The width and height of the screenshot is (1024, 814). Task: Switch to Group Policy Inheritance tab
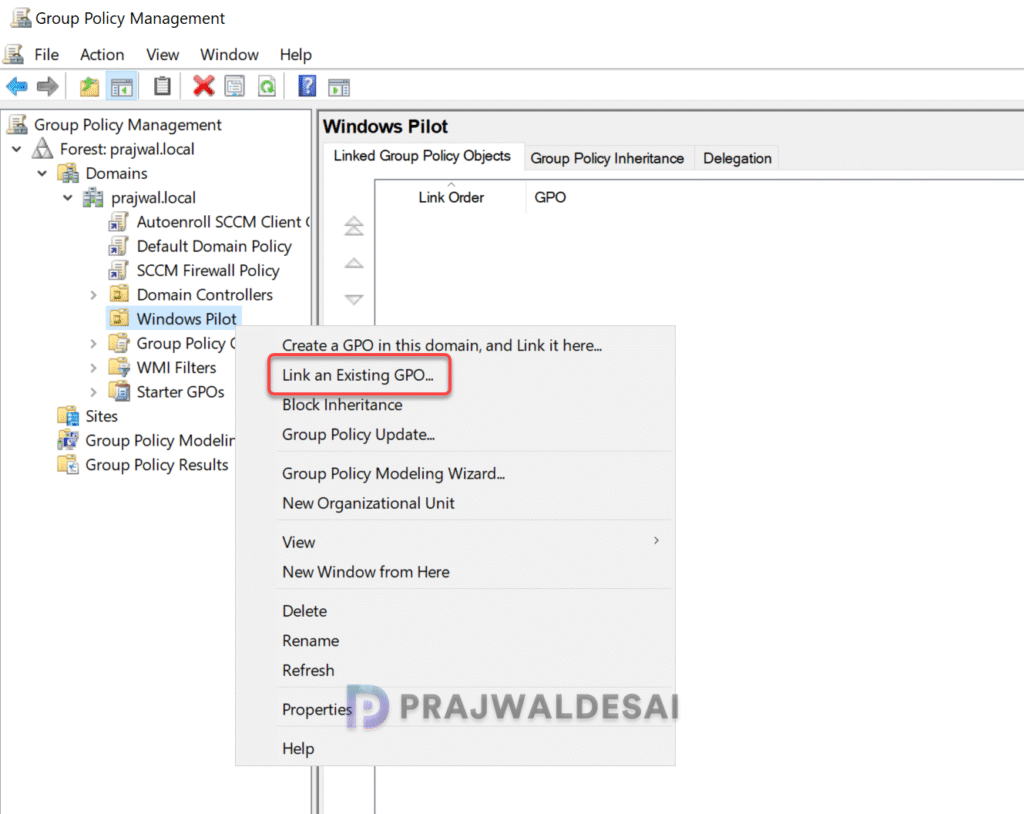[607, 158]
